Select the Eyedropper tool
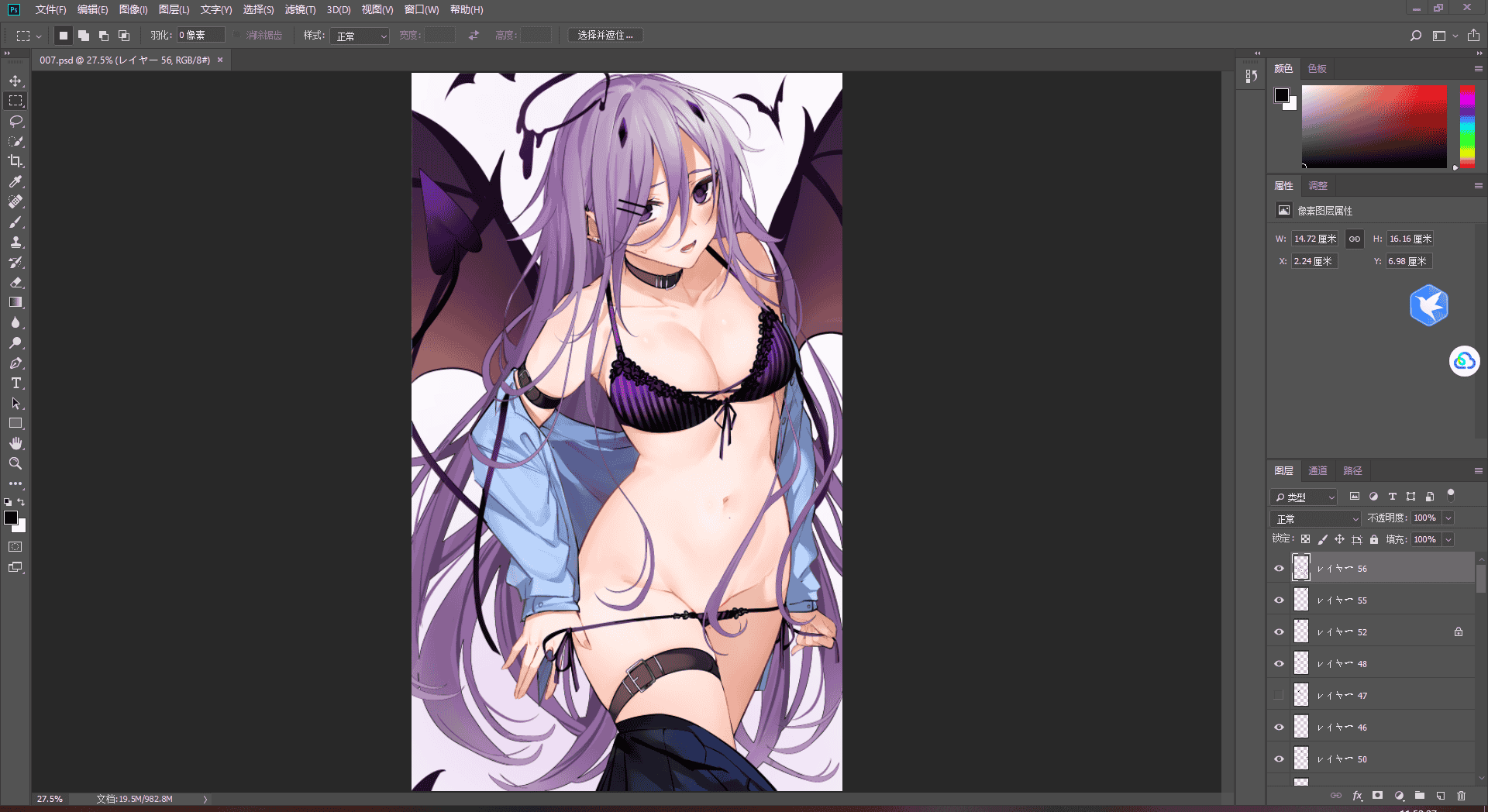Image resolution: width=1488 pixels, height=812 pixels. coord(15,181)
